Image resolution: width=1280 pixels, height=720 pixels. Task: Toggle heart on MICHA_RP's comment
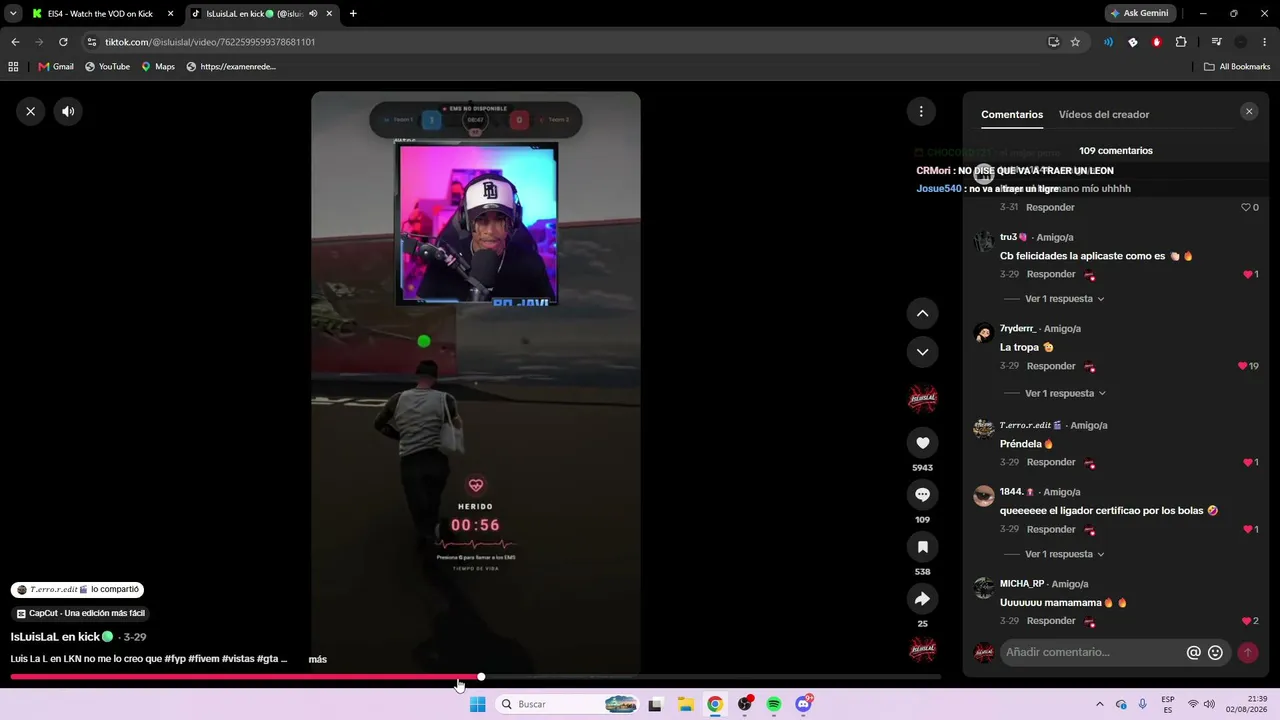pyautogui.click(x=1247, y=621)
